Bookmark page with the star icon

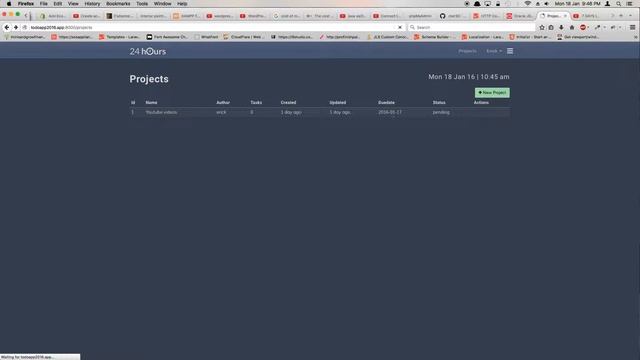point(542,27)
